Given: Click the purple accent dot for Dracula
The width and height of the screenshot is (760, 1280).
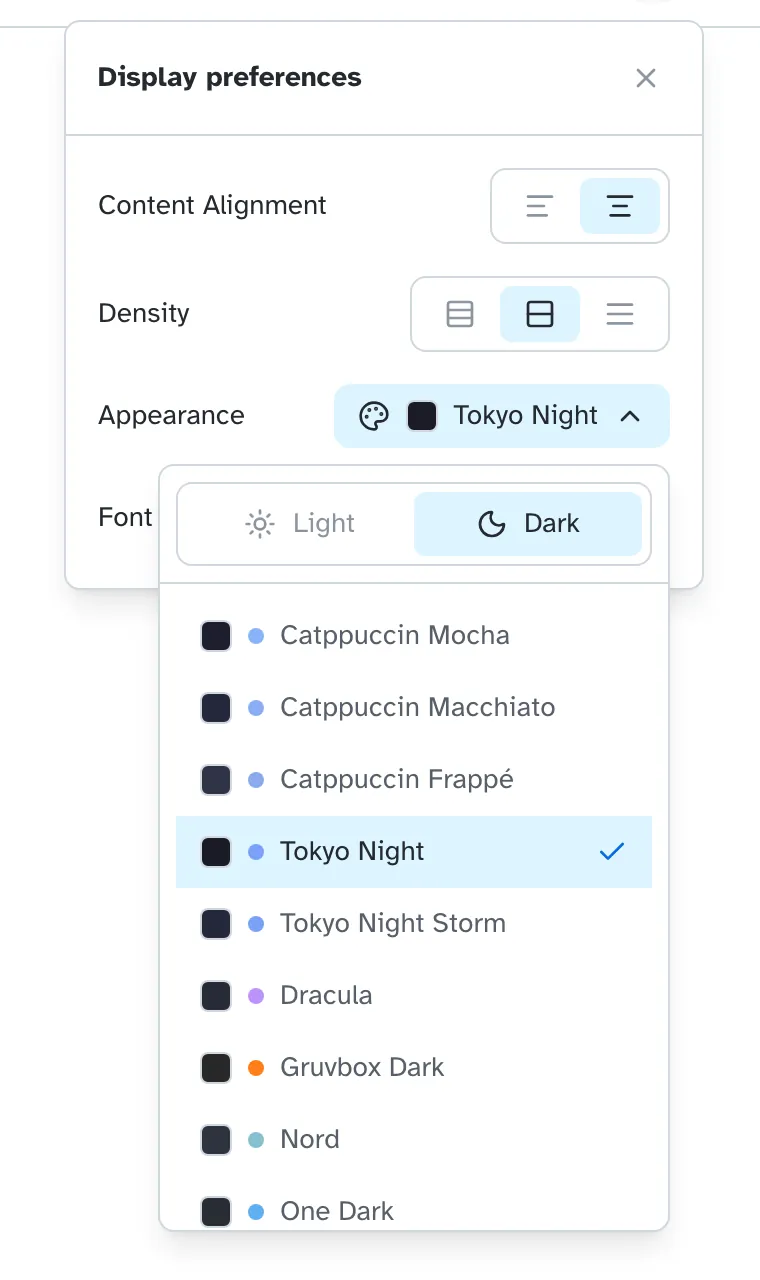Looking at the screenshot, I should point(256,996).
